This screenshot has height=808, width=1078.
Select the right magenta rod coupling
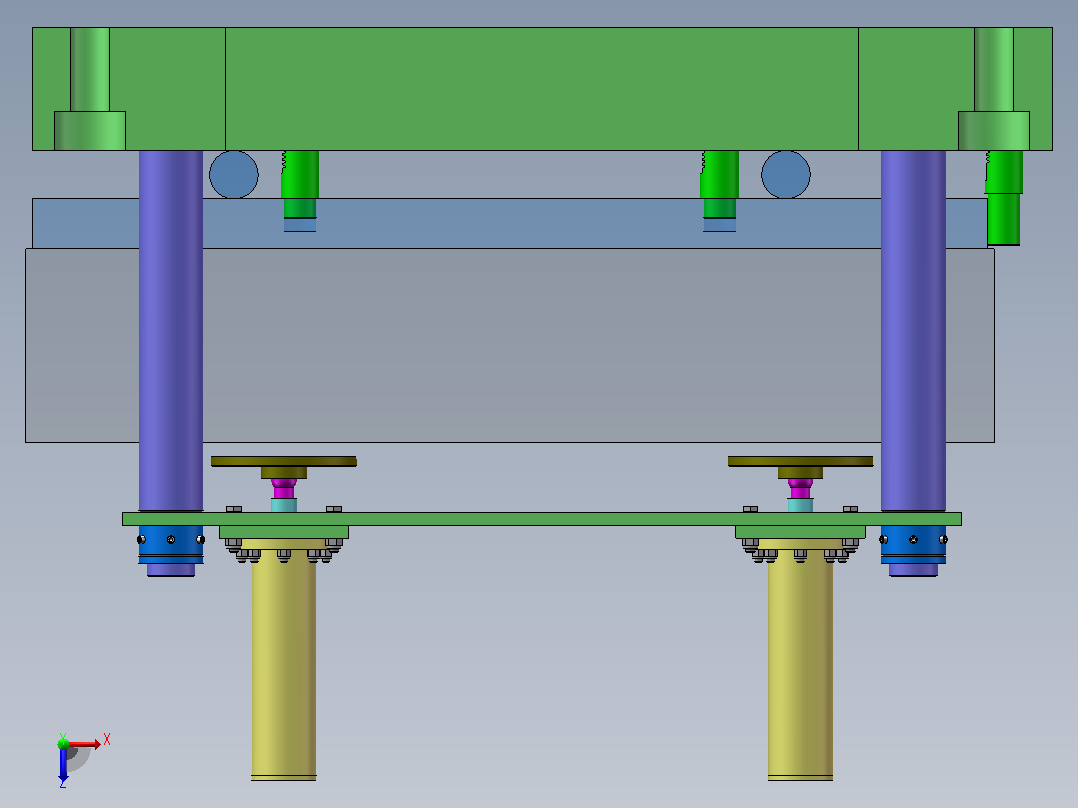tap(800, 488)
